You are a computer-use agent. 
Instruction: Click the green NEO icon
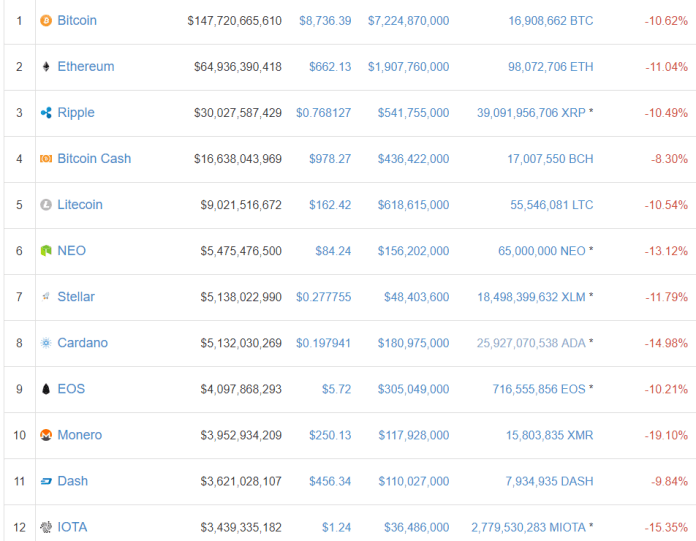pyautogui.click(x=45, y=251)
